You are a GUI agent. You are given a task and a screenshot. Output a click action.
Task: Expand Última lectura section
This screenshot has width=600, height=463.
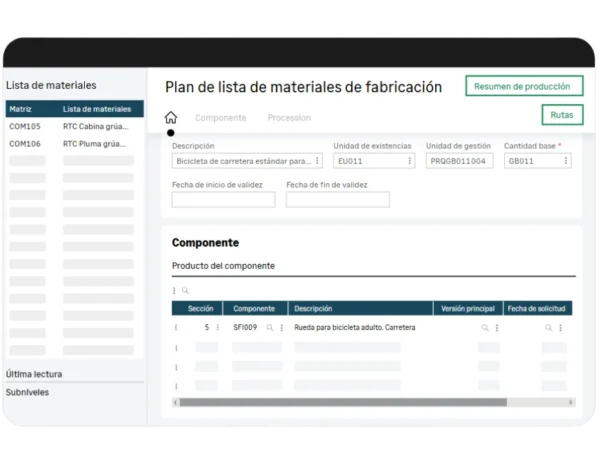click(34, 374)
